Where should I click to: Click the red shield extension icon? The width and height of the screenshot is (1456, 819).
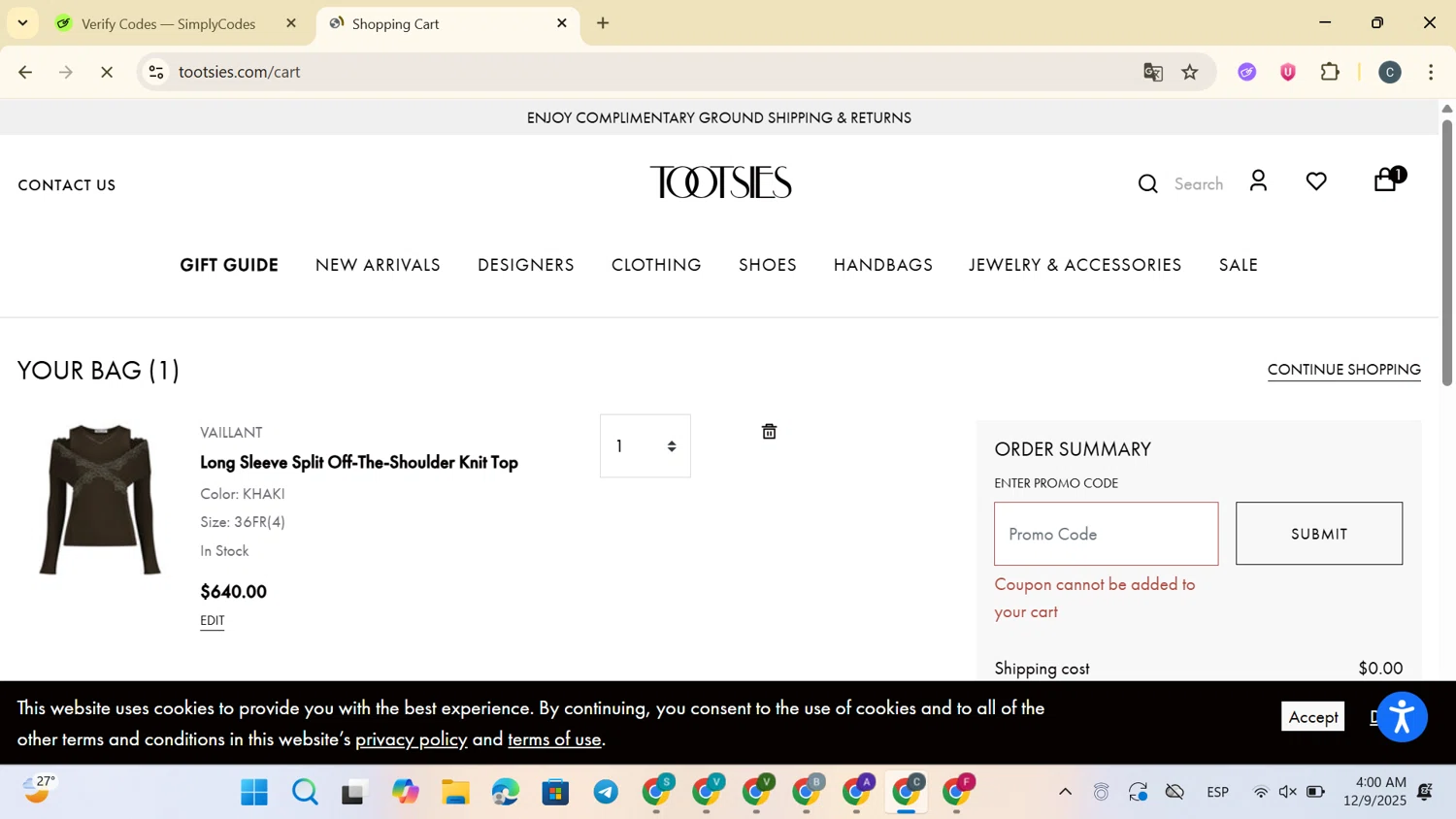pyautogui.click(x=1288, y=72)
